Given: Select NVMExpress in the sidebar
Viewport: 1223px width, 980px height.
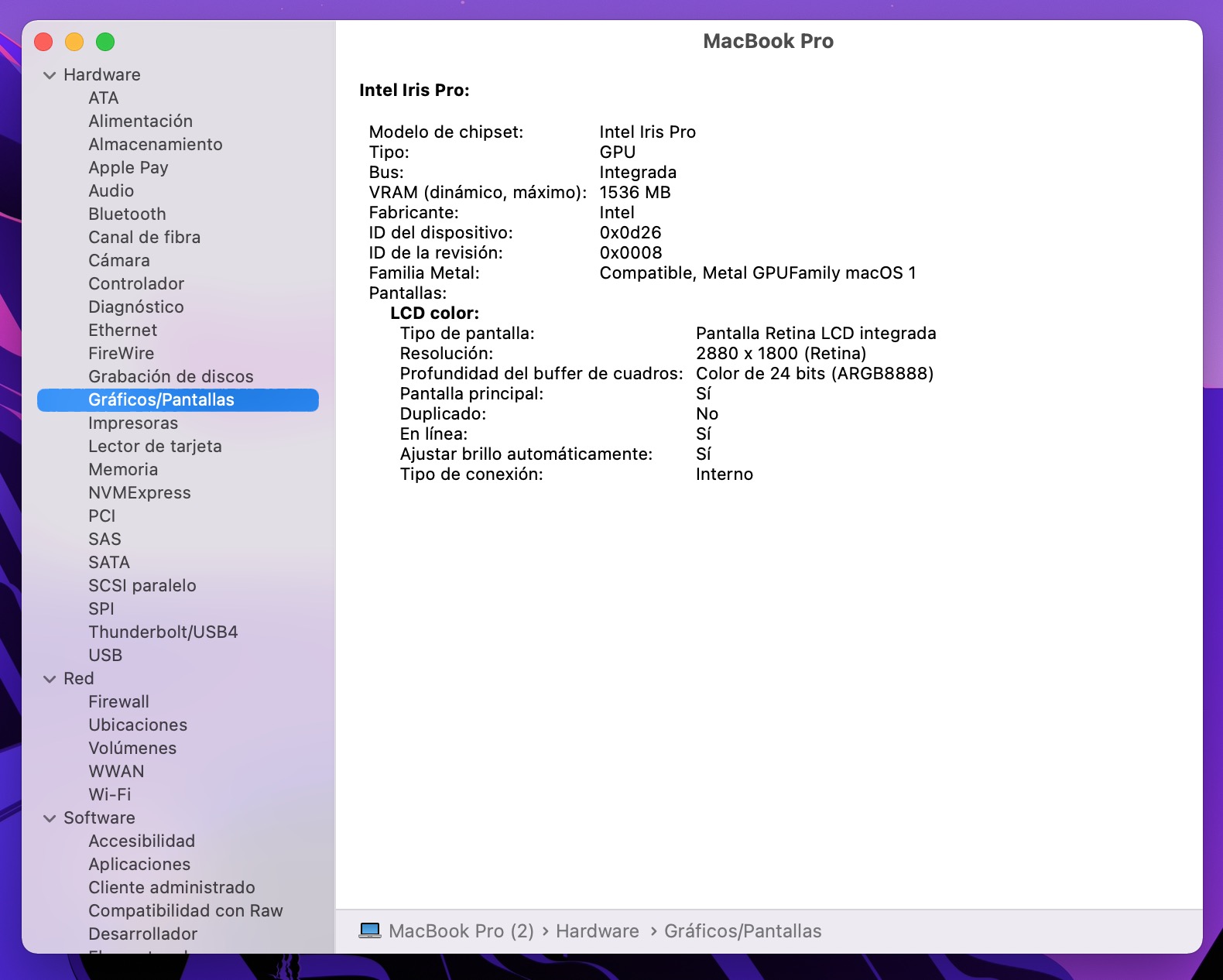Looking at the screenshot, I should 139,492.
